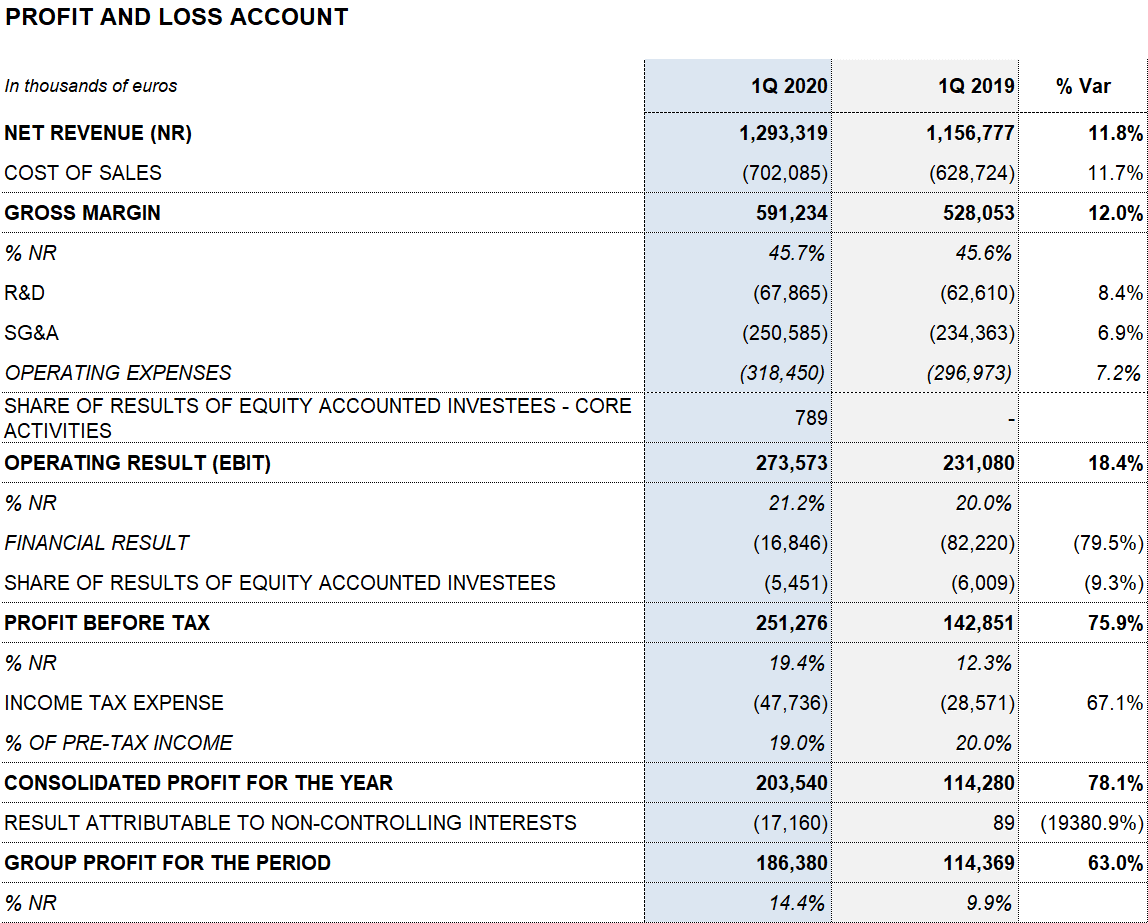Select the 78.1% variance cell

click(x=1115, y=783)
